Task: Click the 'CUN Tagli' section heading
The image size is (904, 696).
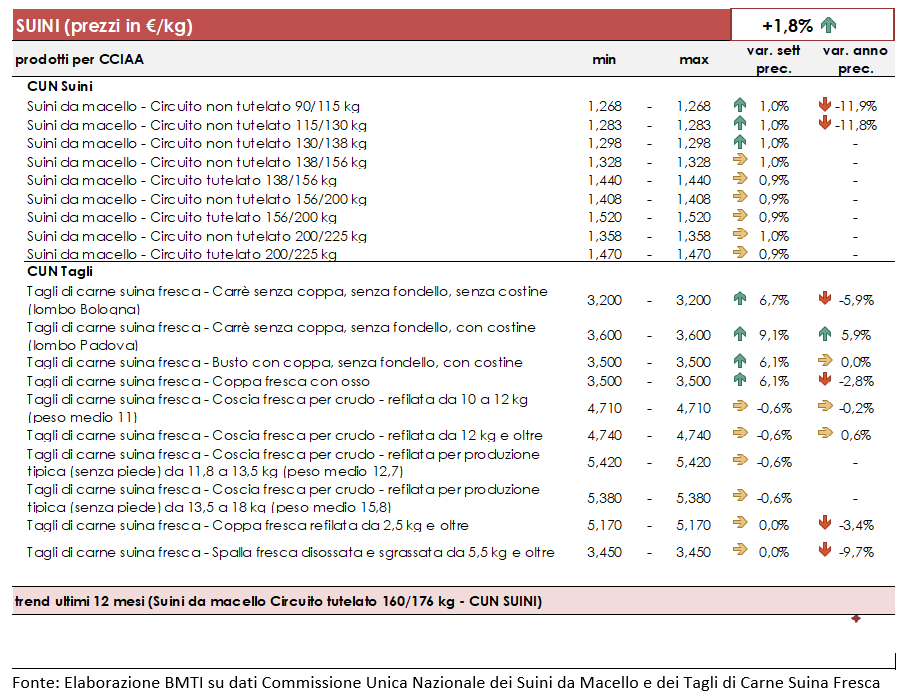Action: coord(60,272)
